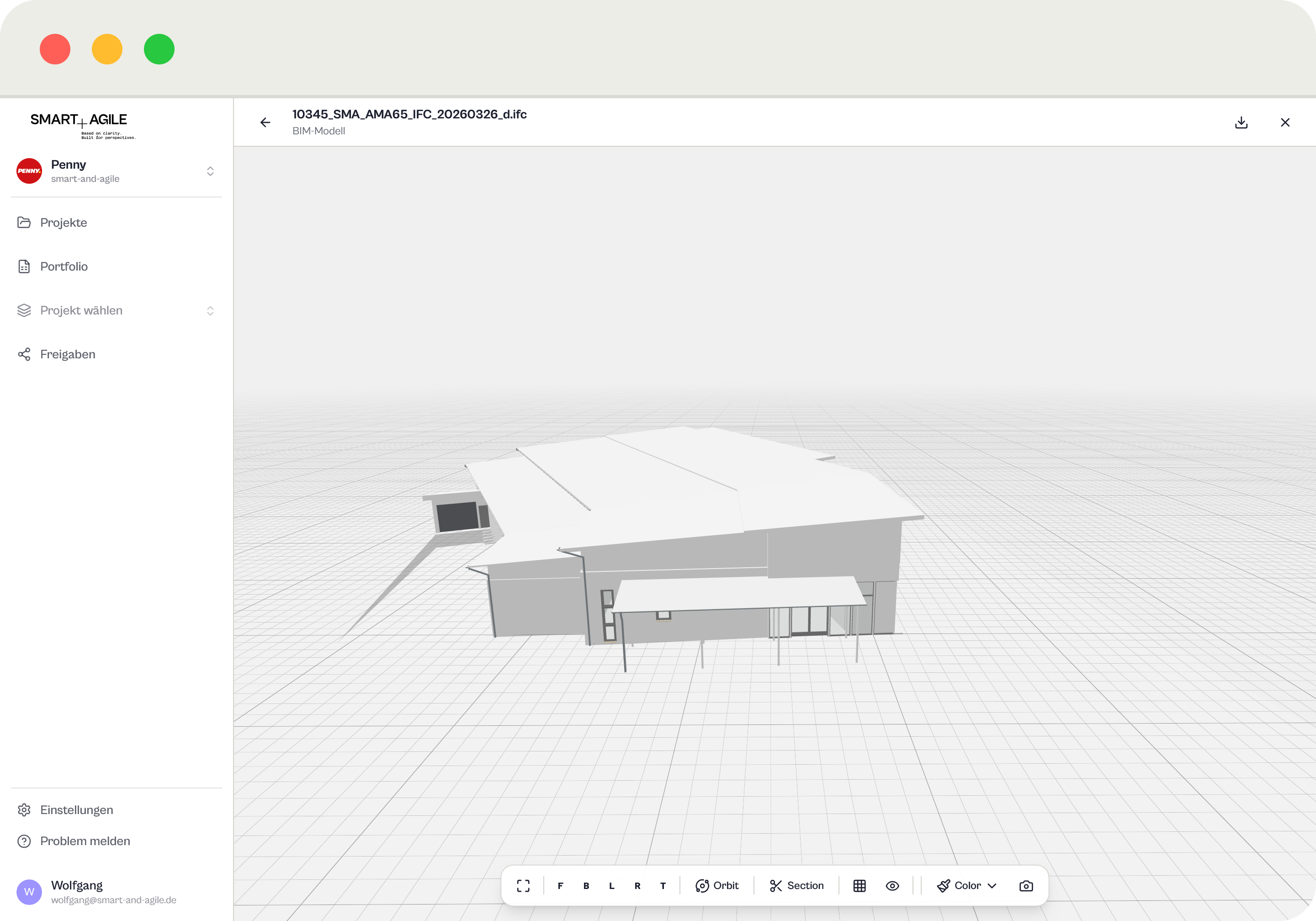Toggle visibility with the eye icon
This screenshot has height=921, width=1316.
[892, 886]
